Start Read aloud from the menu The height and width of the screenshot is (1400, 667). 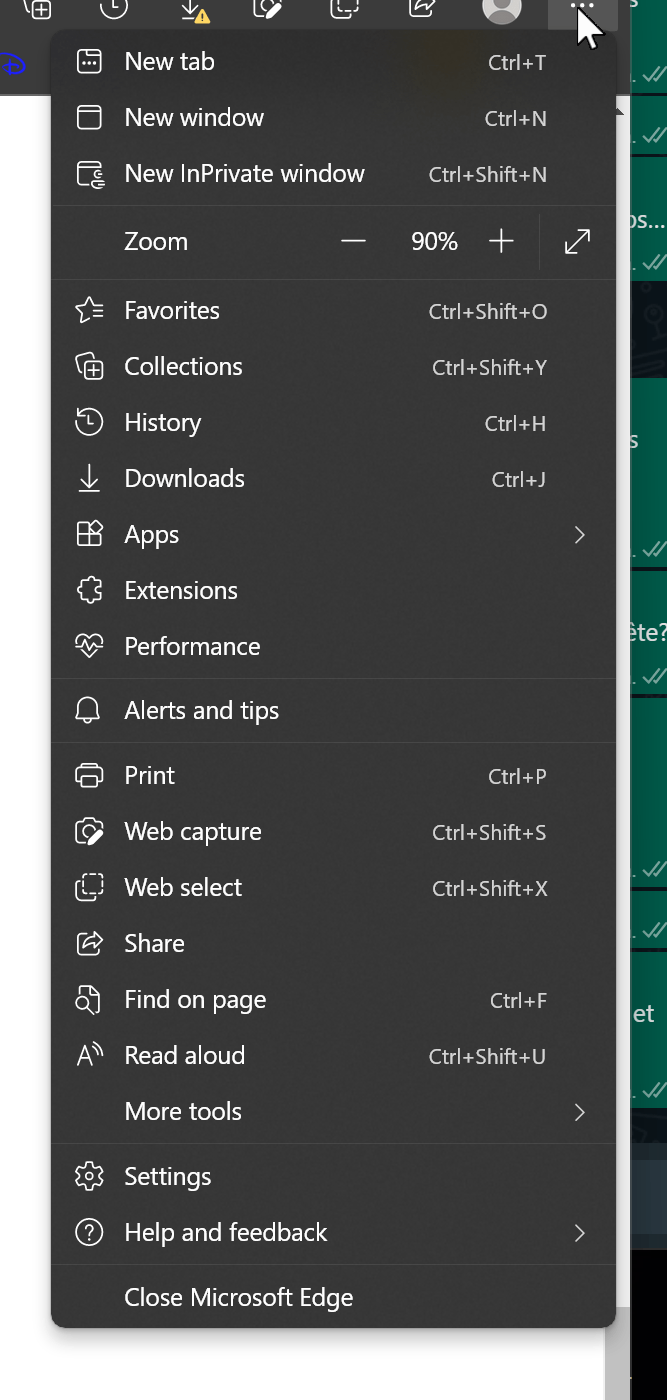pyautogui.click(x=333, y=1056)
